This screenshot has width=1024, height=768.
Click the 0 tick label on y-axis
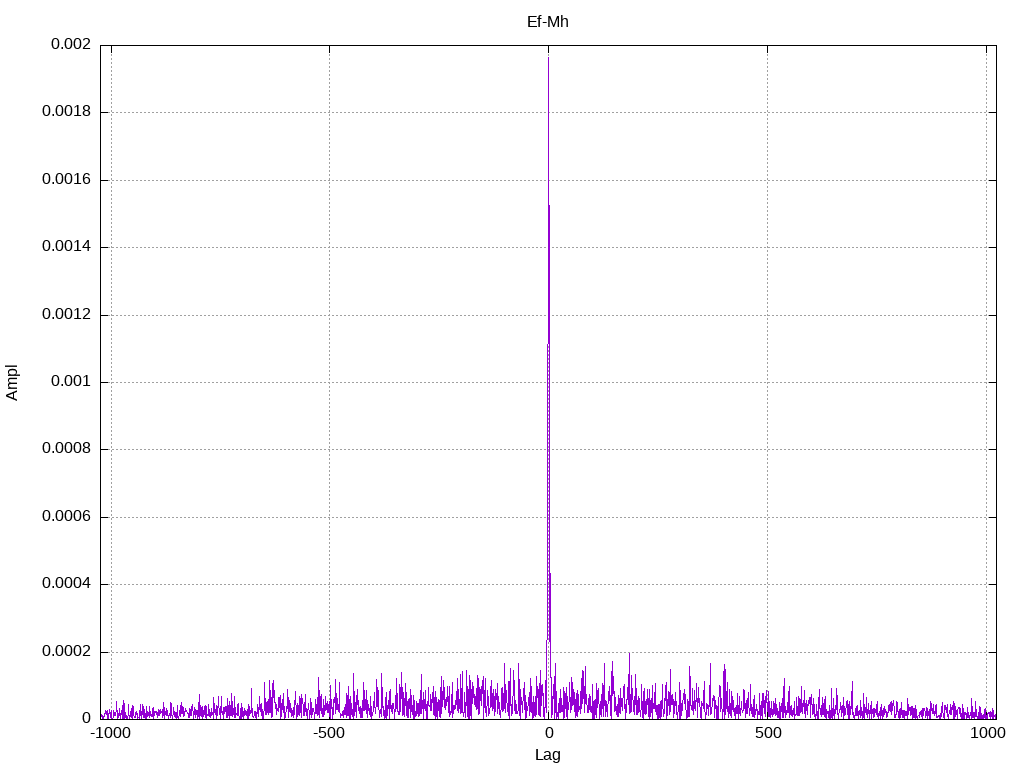pos(86,718)
